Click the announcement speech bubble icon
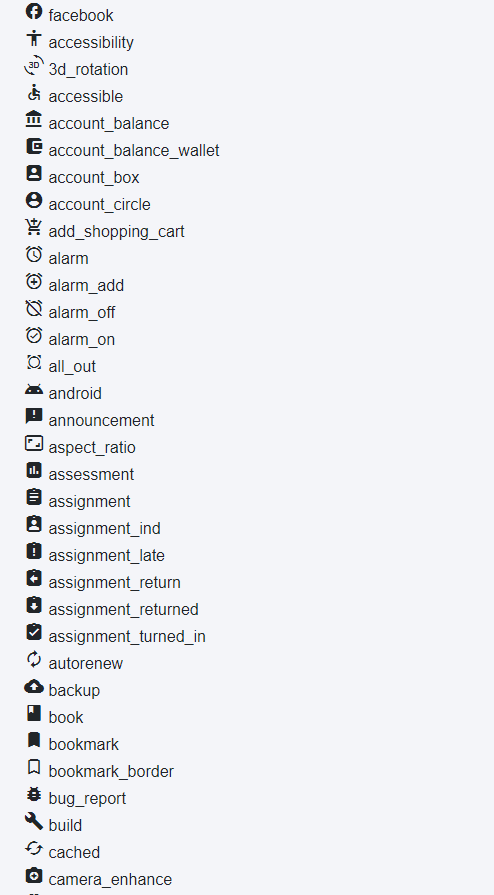Viewport: 494px width, 895px height. pos(34,416)
